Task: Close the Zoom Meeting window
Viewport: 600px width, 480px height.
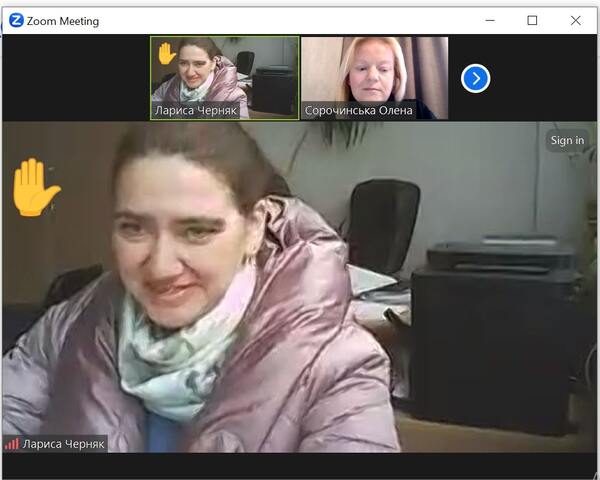Action: [576, 20]
